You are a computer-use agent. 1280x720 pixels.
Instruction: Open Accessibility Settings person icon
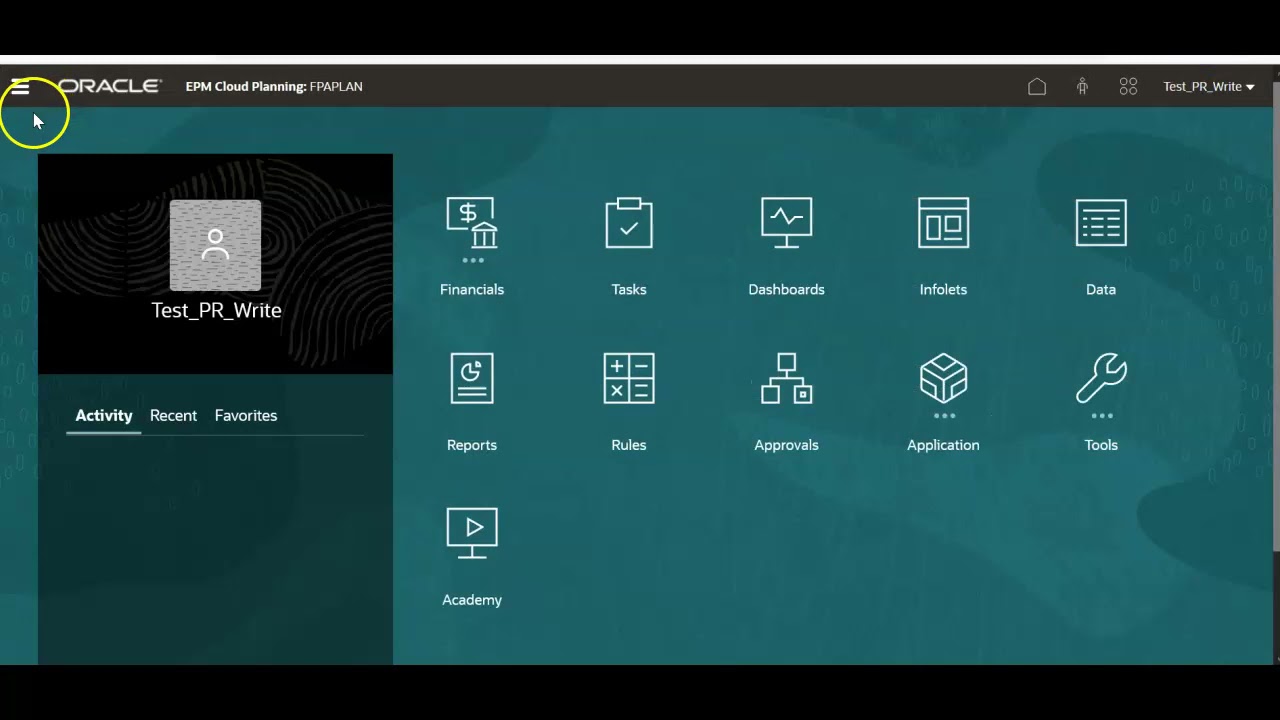tap(1082, 87)
